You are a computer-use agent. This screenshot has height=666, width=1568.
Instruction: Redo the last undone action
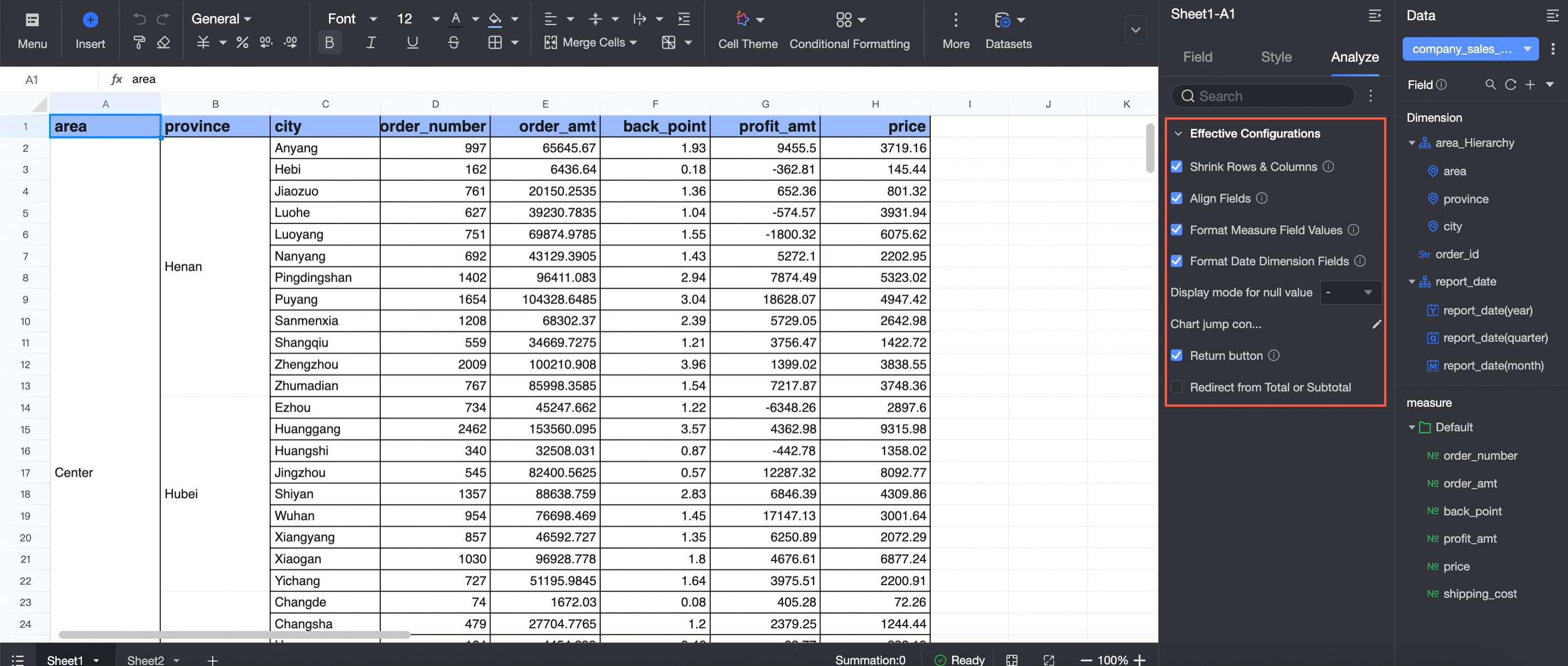(163, 19)
